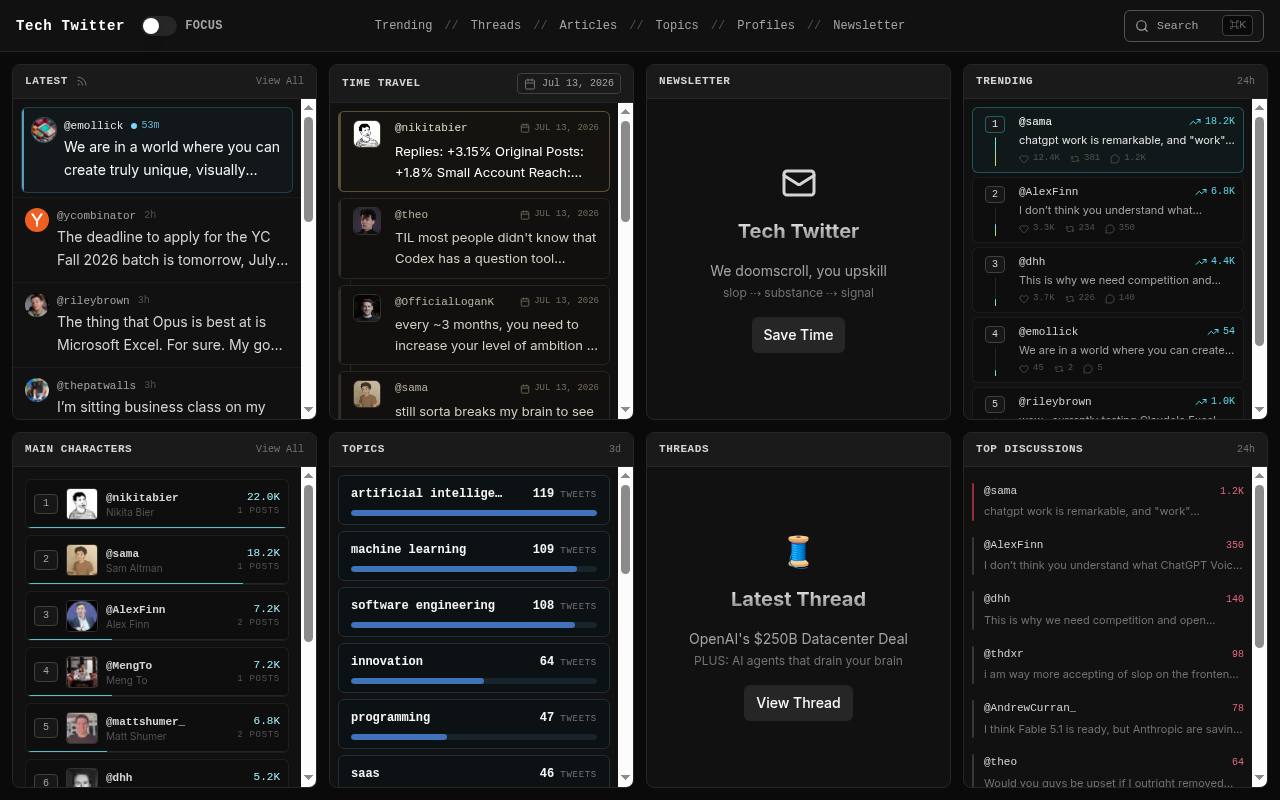Select the programming topic
The width and height of the screenshot is (1280, 800).
click(474, 724)
